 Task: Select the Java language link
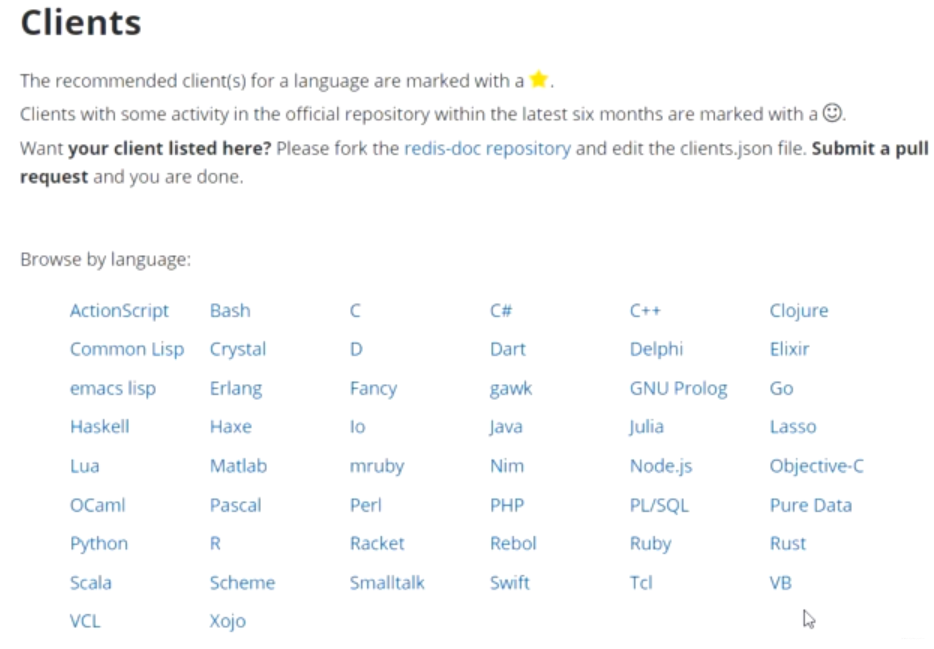point(506,426)
